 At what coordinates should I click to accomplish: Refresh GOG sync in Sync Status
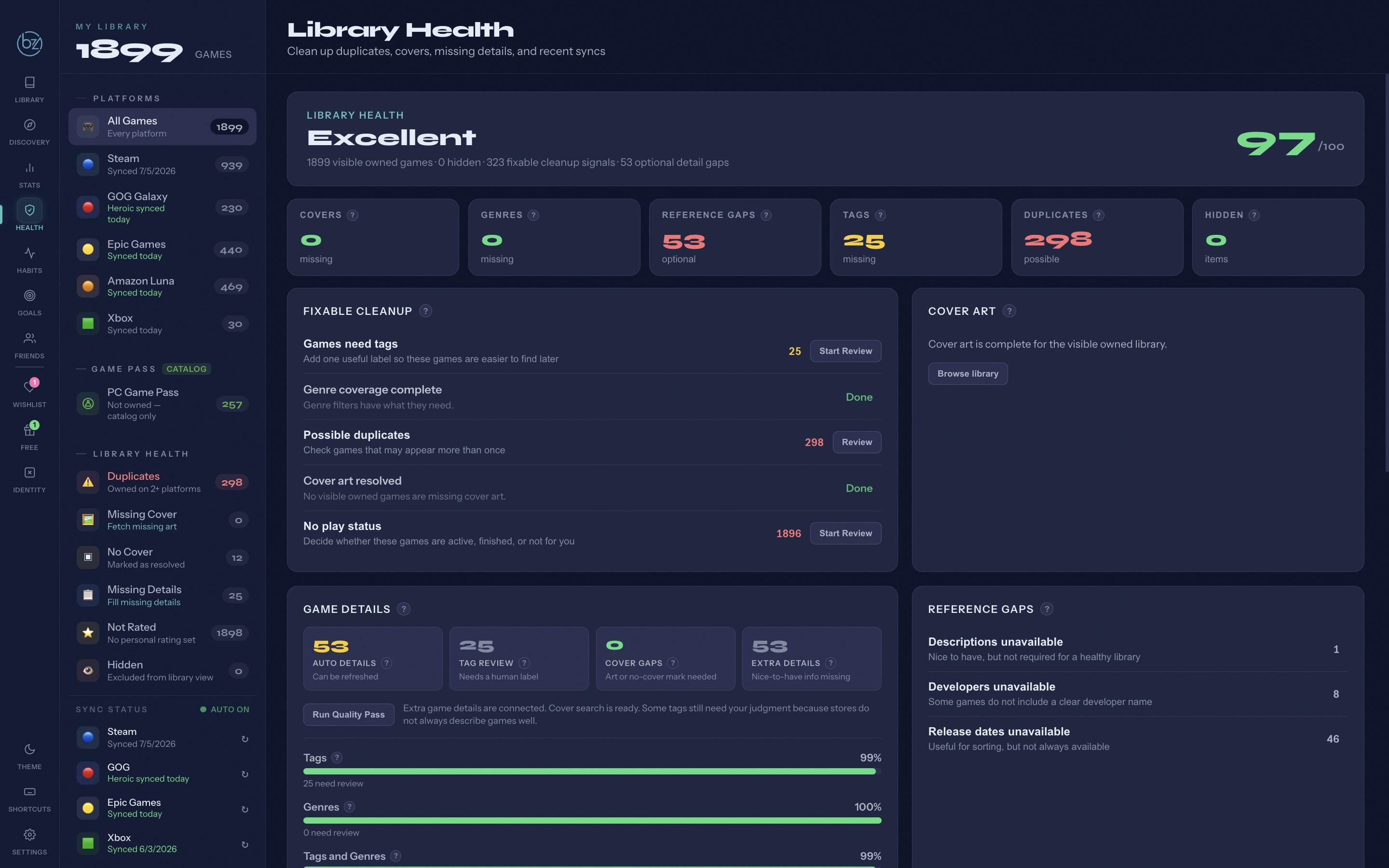pyautogui.click(x=245, y=774)
